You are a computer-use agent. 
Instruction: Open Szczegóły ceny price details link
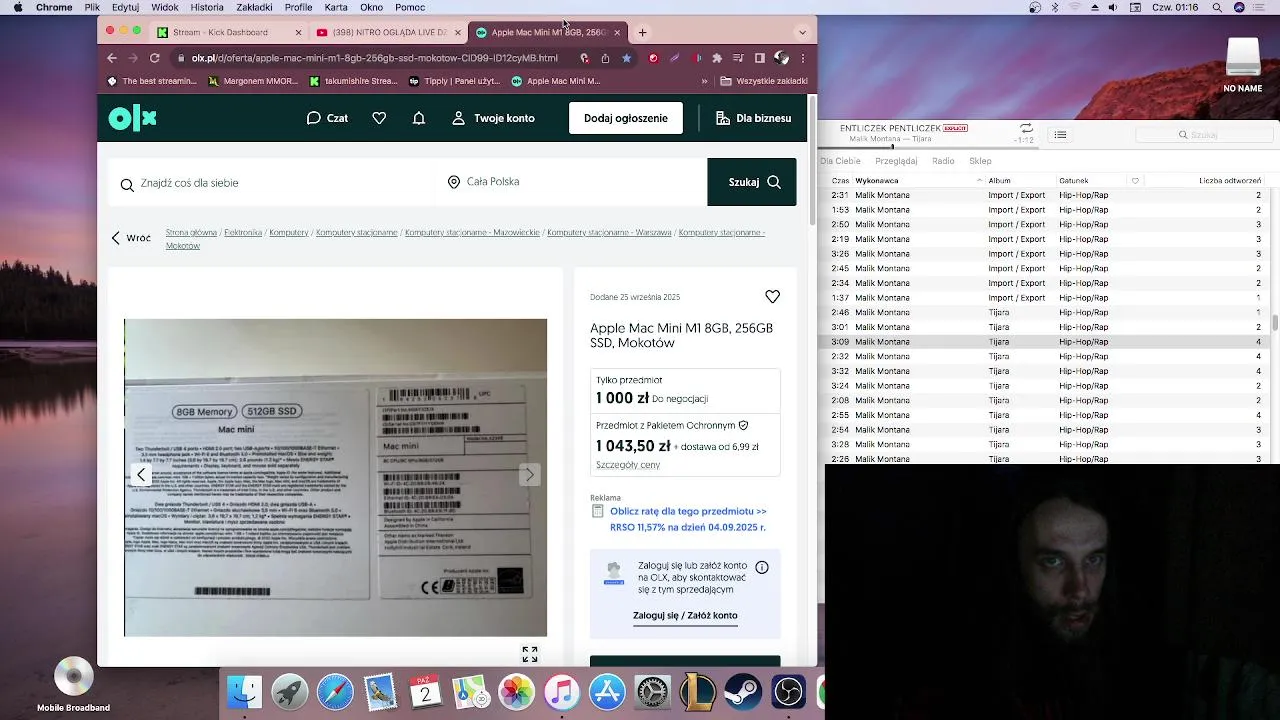628,465
